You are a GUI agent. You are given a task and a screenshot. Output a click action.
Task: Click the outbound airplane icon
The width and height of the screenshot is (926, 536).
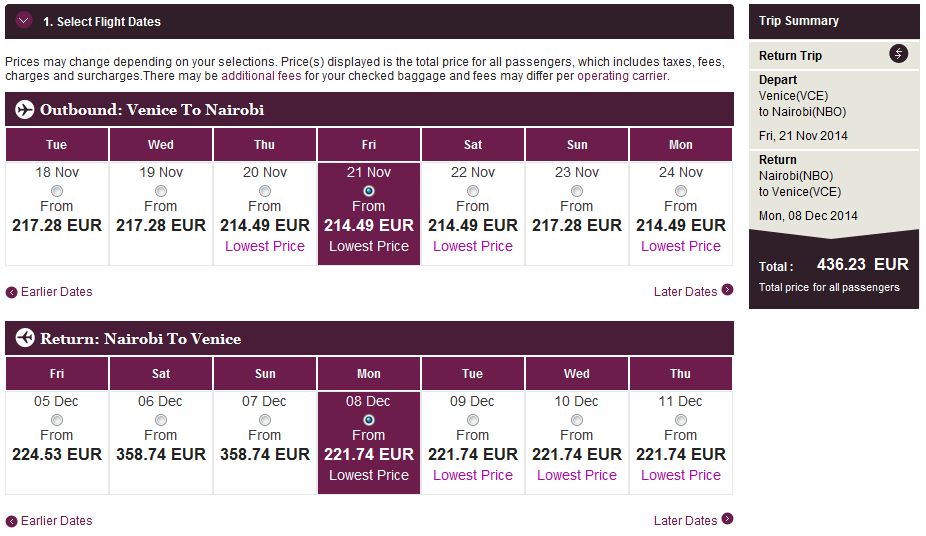click(x=24, y=110)
